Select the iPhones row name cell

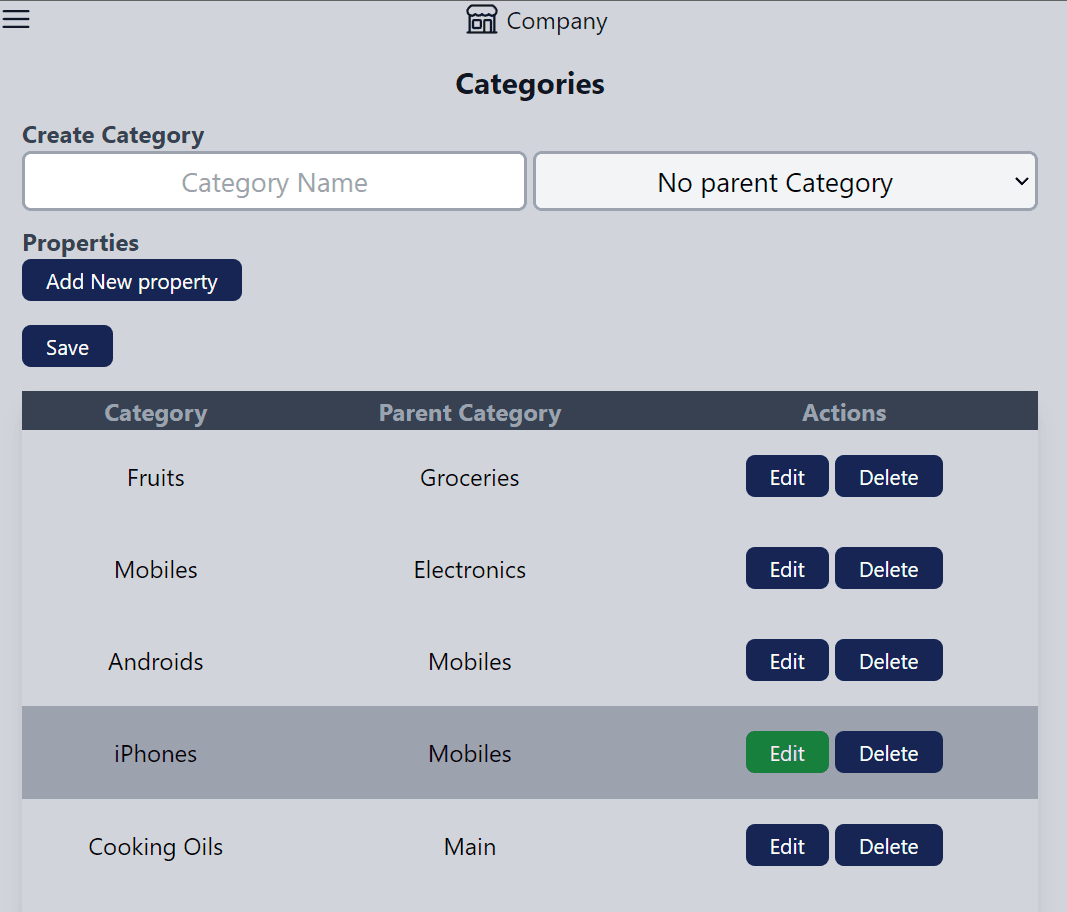point(155,753)
